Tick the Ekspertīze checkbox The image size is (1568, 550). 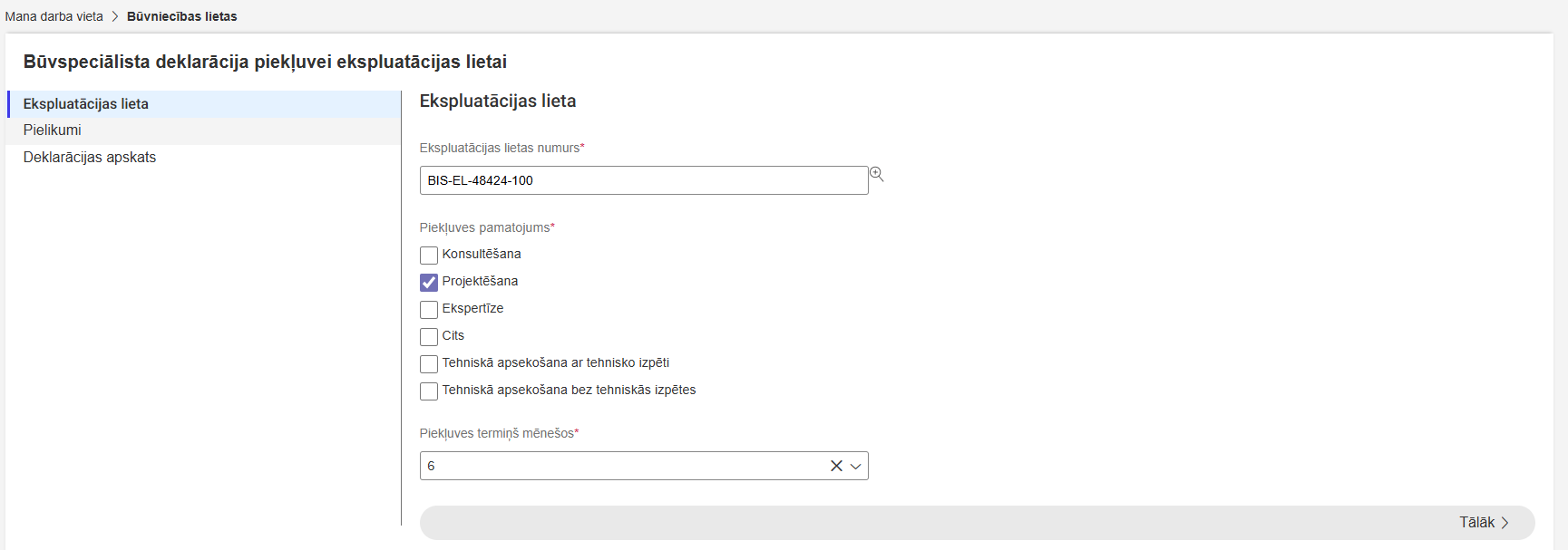coord(429,309)
